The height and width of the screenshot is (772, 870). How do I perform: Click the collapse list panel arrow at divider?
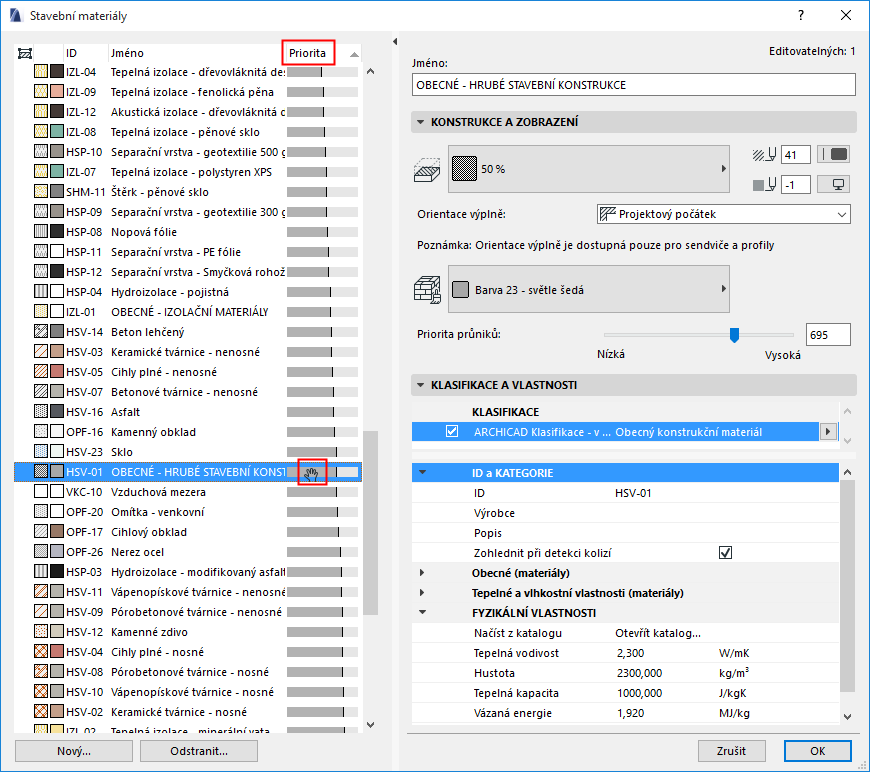pos(395,42)
